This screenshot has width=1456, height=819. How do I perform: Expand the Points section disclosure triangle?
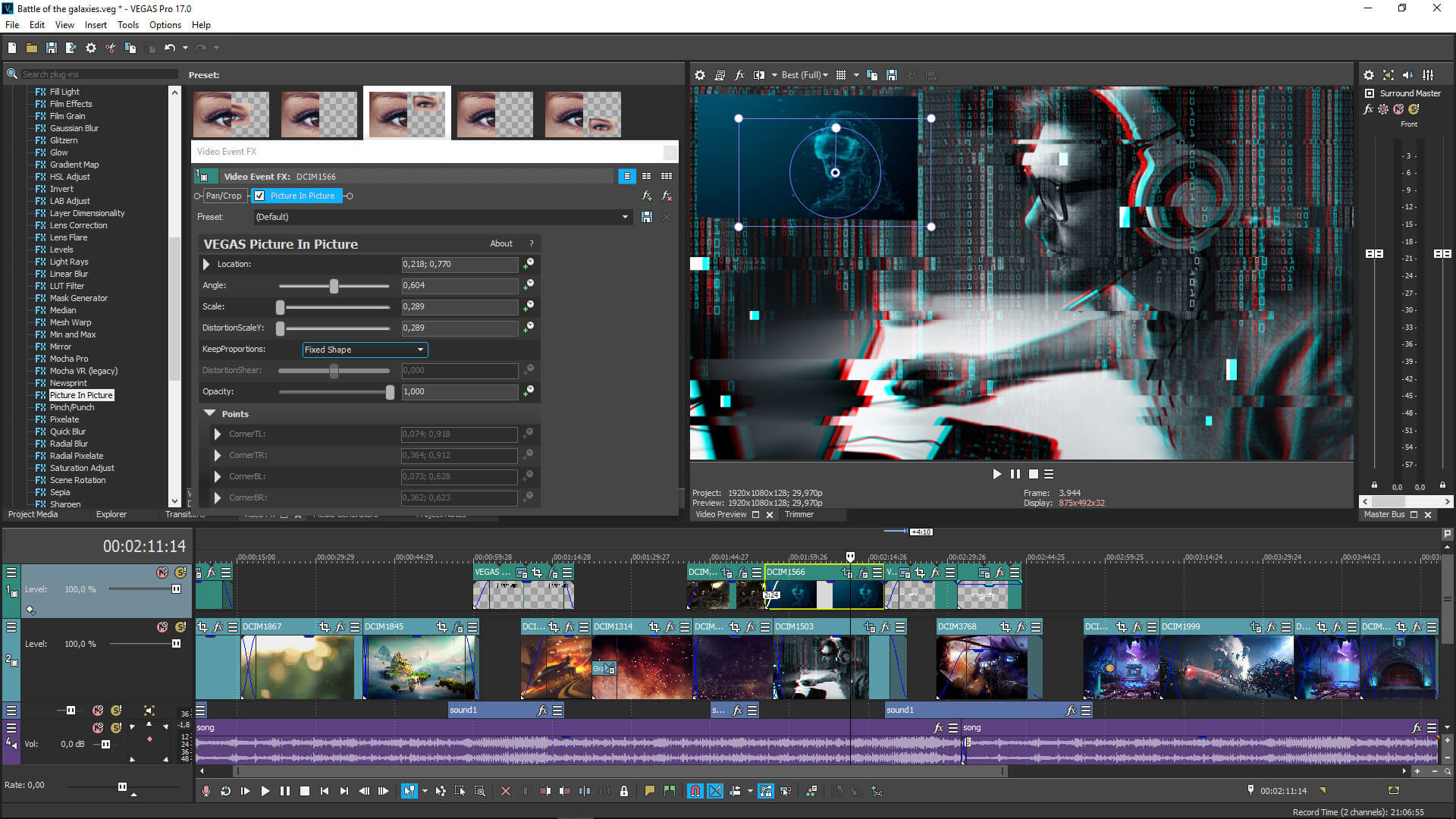tap(209, 413)
